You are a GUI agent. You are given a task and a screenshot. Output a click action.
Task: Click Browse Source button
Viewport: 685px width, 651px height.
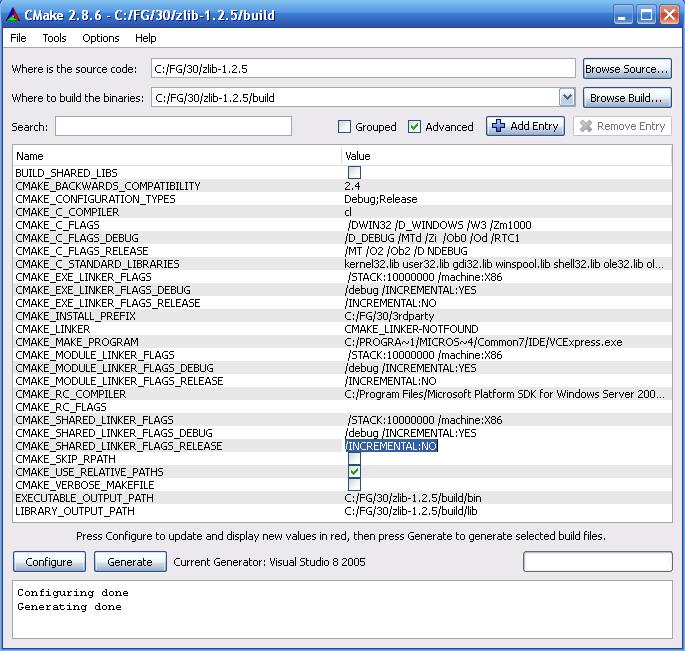[x=627, y=69]
